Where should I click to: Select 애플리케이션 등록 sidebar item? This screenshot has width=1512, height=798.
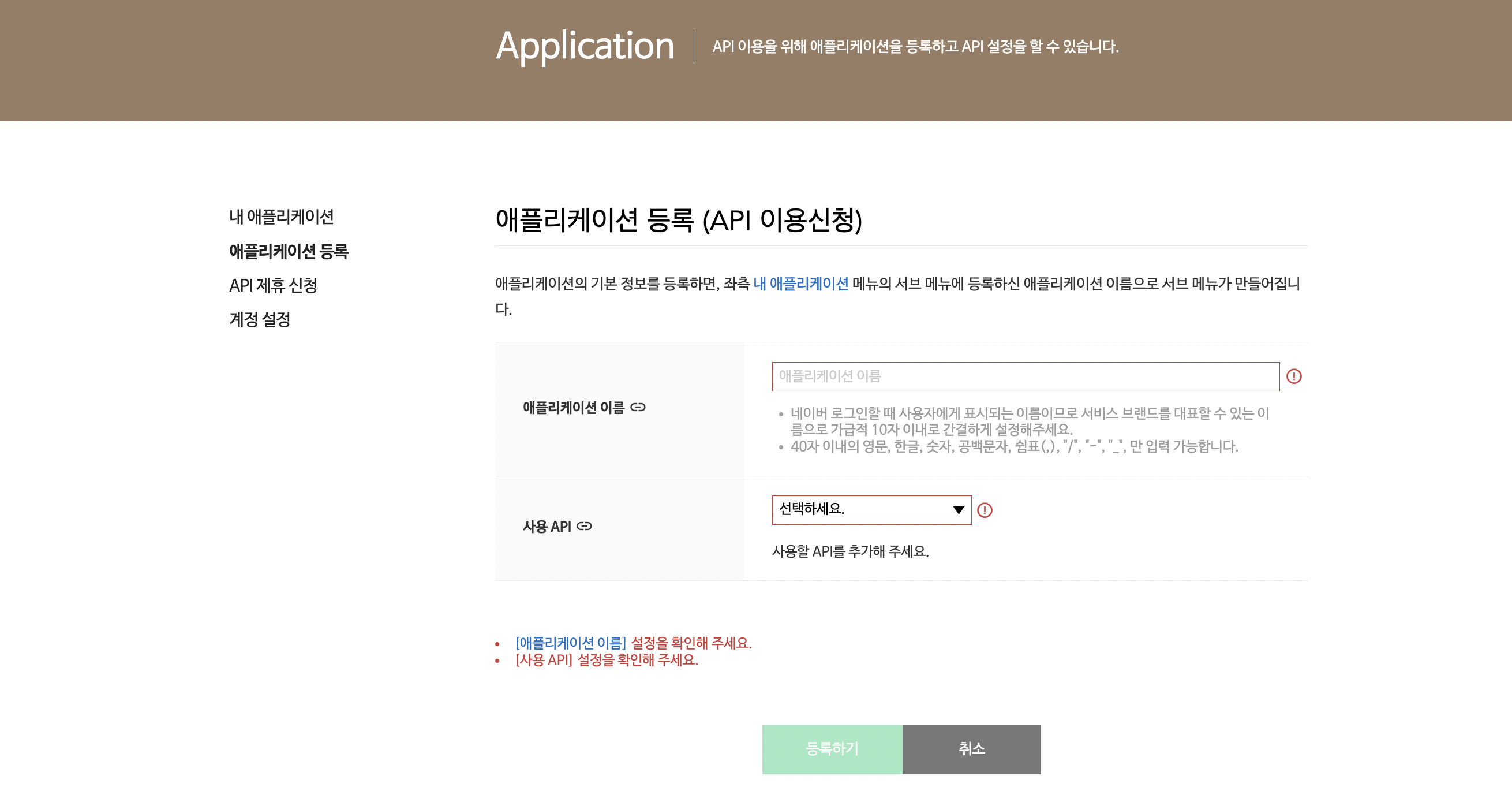point(289,251)
